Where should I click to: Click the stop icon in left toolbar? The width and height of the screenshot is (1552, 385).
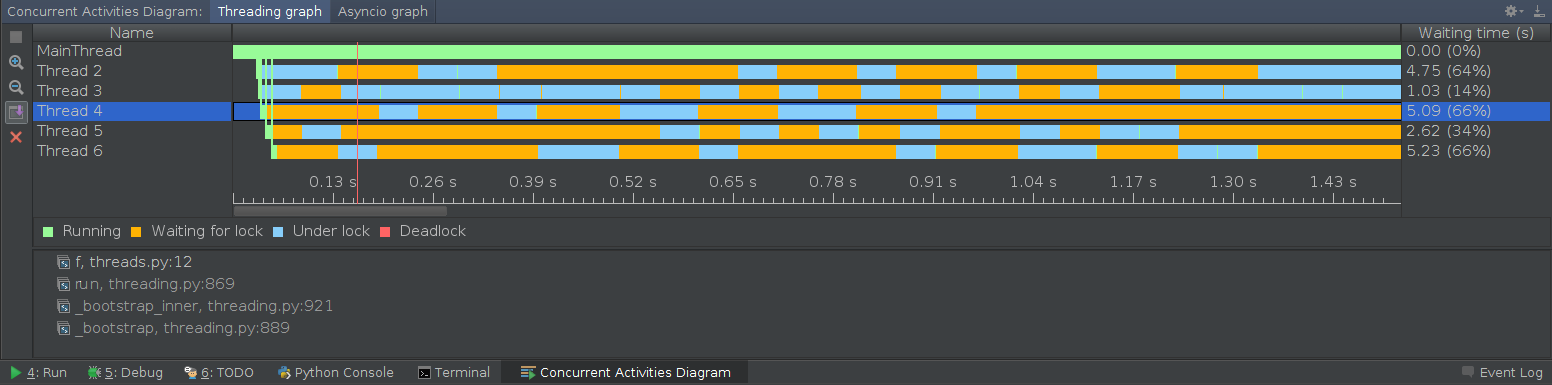click(16, 37)
